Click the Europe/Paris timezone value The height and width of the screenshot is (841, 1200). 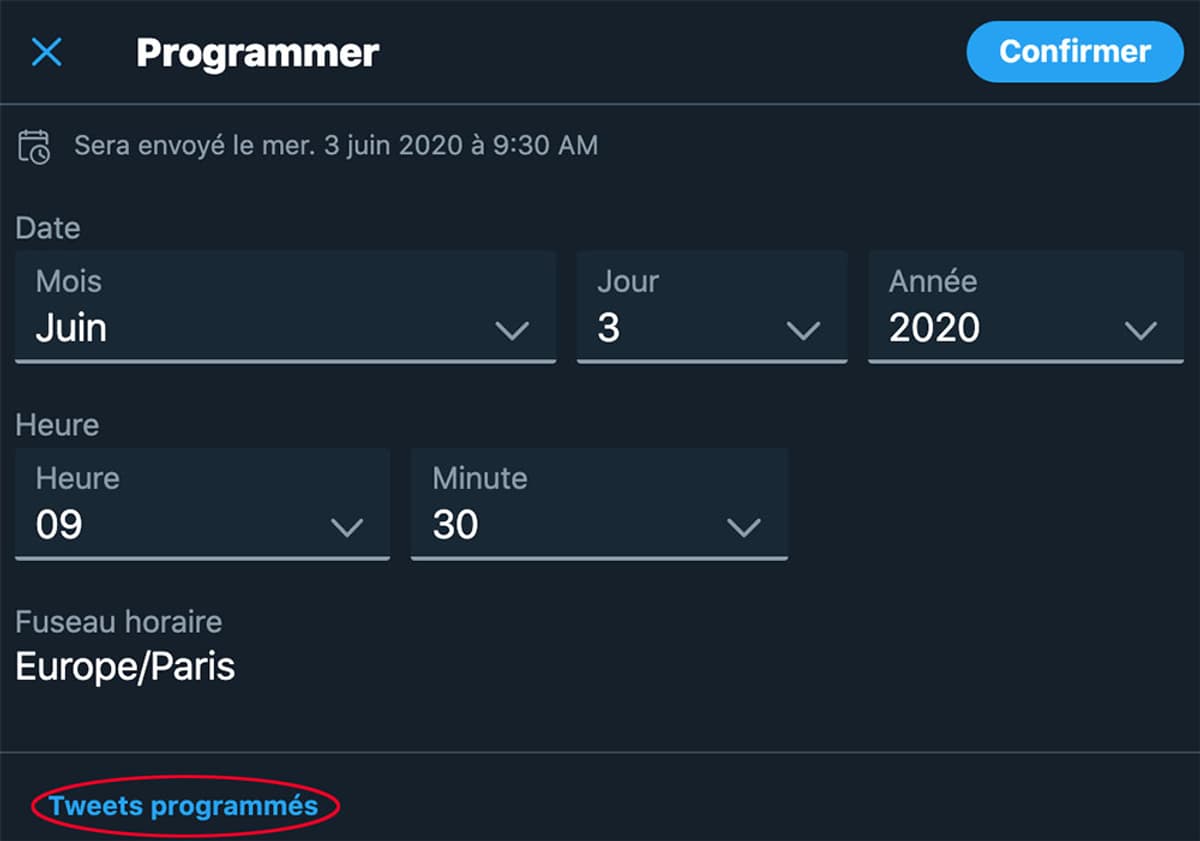(125, 666)
